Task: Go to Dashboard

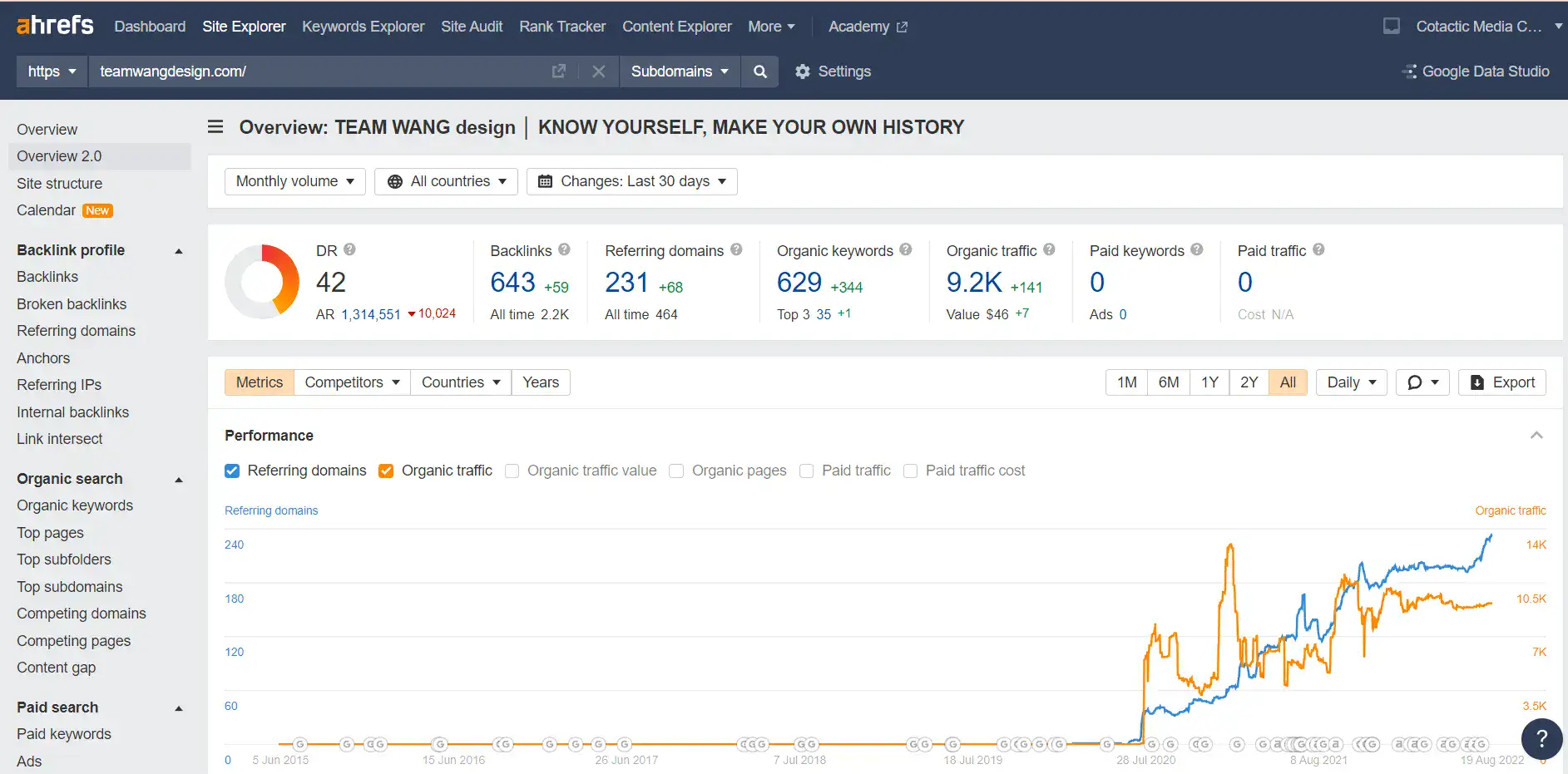Action: tap(150, 27)
